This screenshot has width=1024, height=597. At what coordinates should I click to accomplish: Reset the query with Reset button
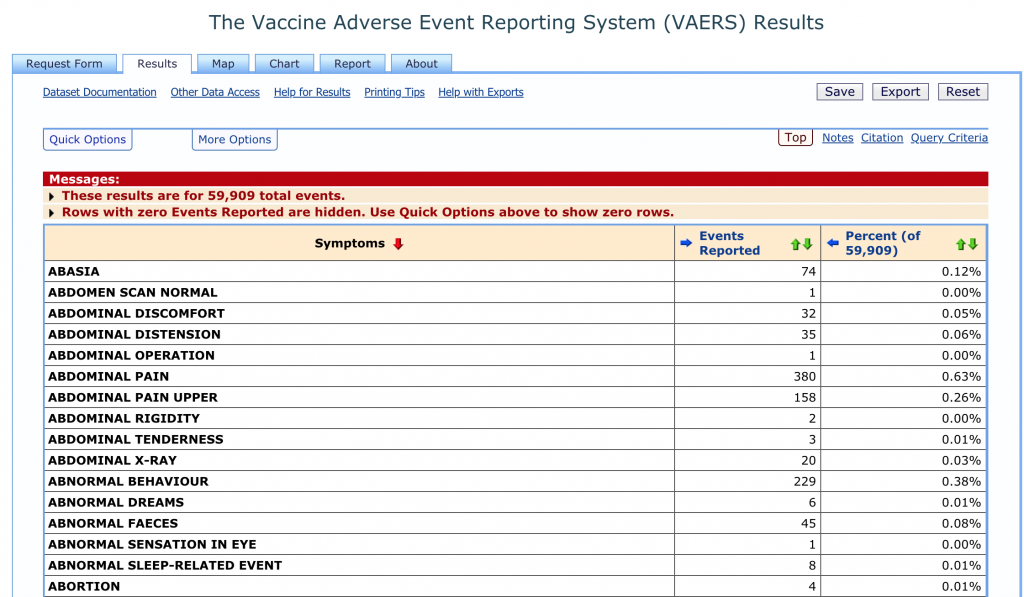pos(963,91)
